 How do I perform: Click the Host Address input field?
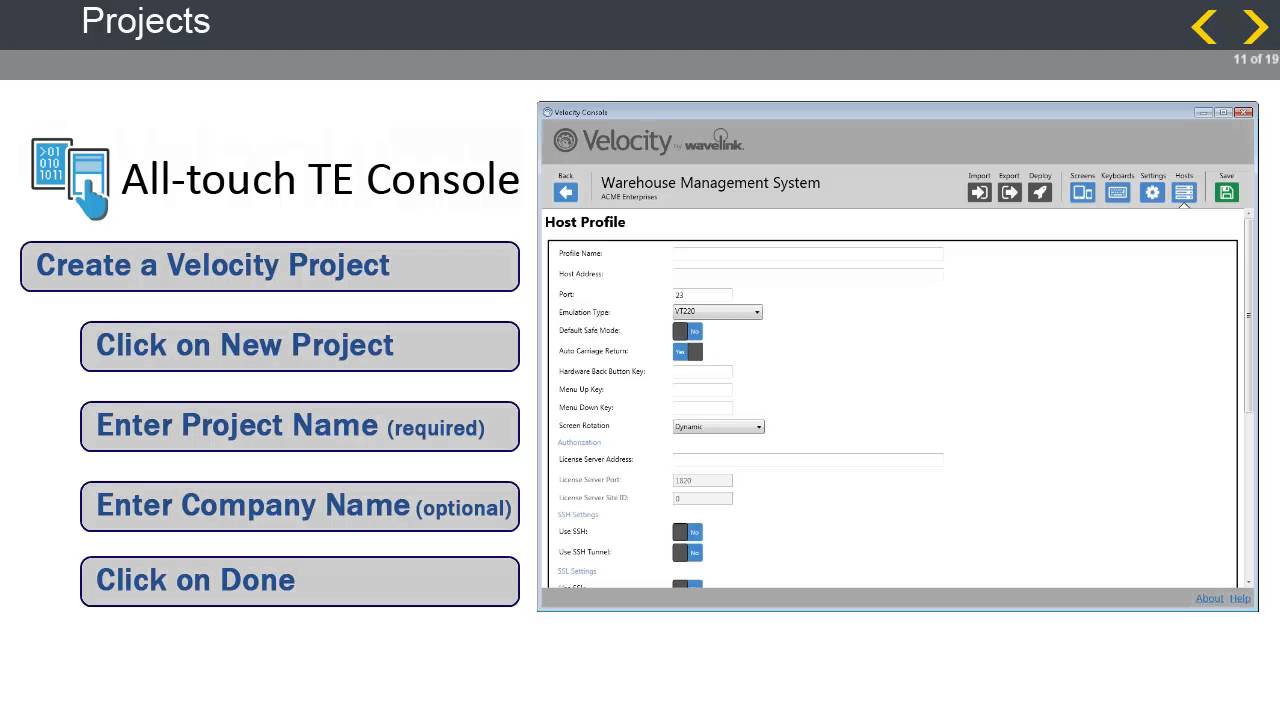pyautogui.click(x=808, y=274)
